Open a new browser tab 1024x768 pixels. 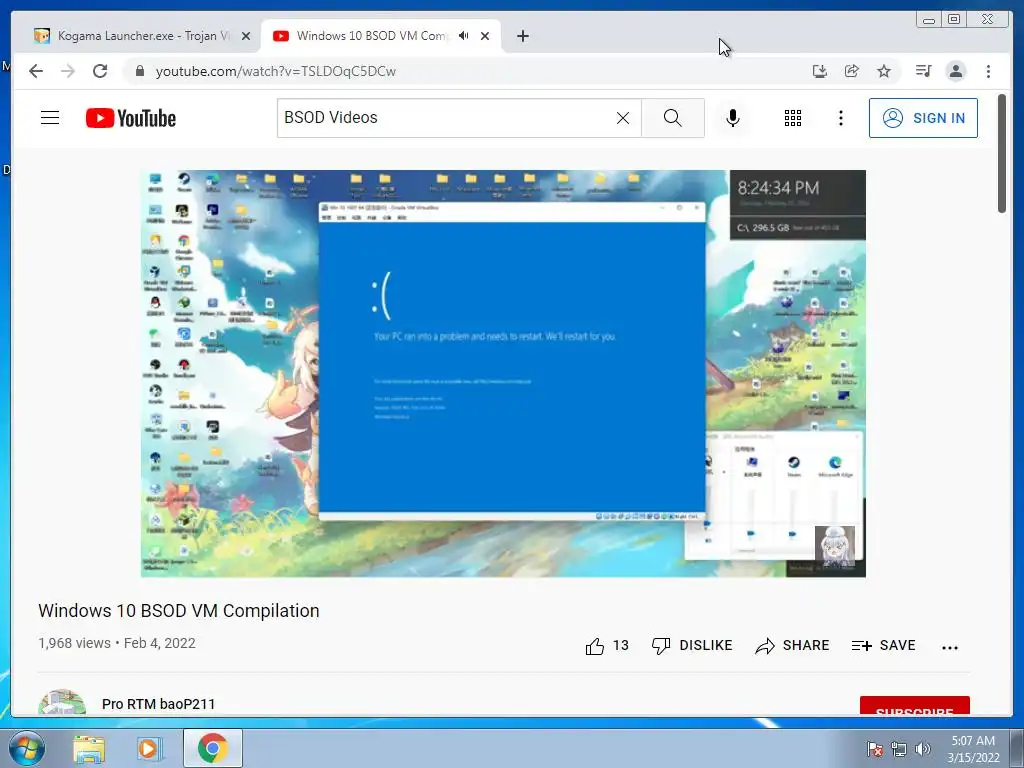coord(522,37)
